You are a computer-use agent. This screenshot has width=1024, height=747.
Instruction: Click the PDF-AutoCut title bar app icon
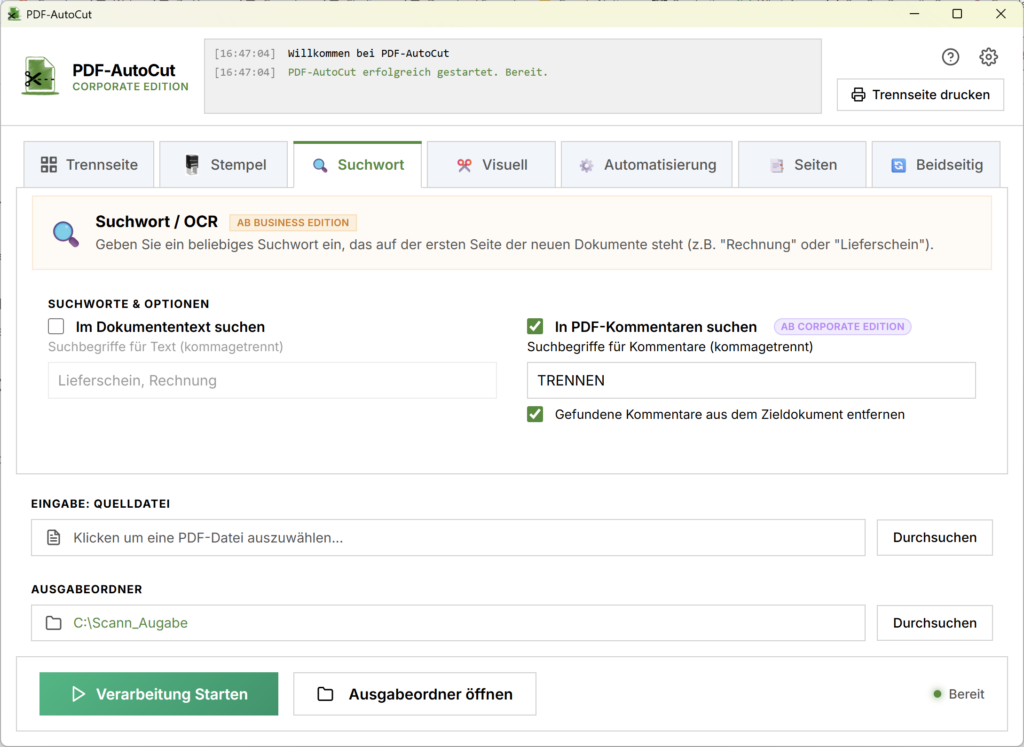tap(13, 14)
